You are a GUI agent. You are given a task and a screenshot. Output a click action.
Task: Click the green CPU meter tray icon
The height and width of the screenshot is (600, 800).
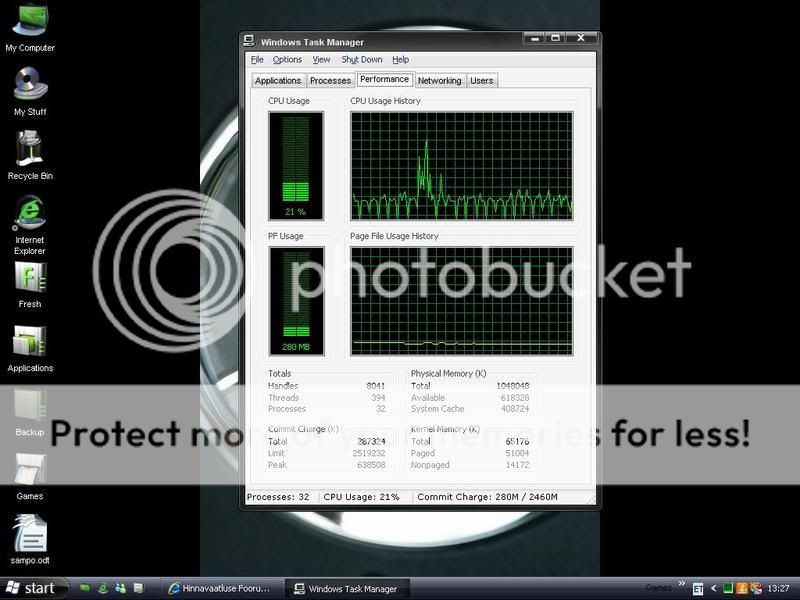point(728,589)
